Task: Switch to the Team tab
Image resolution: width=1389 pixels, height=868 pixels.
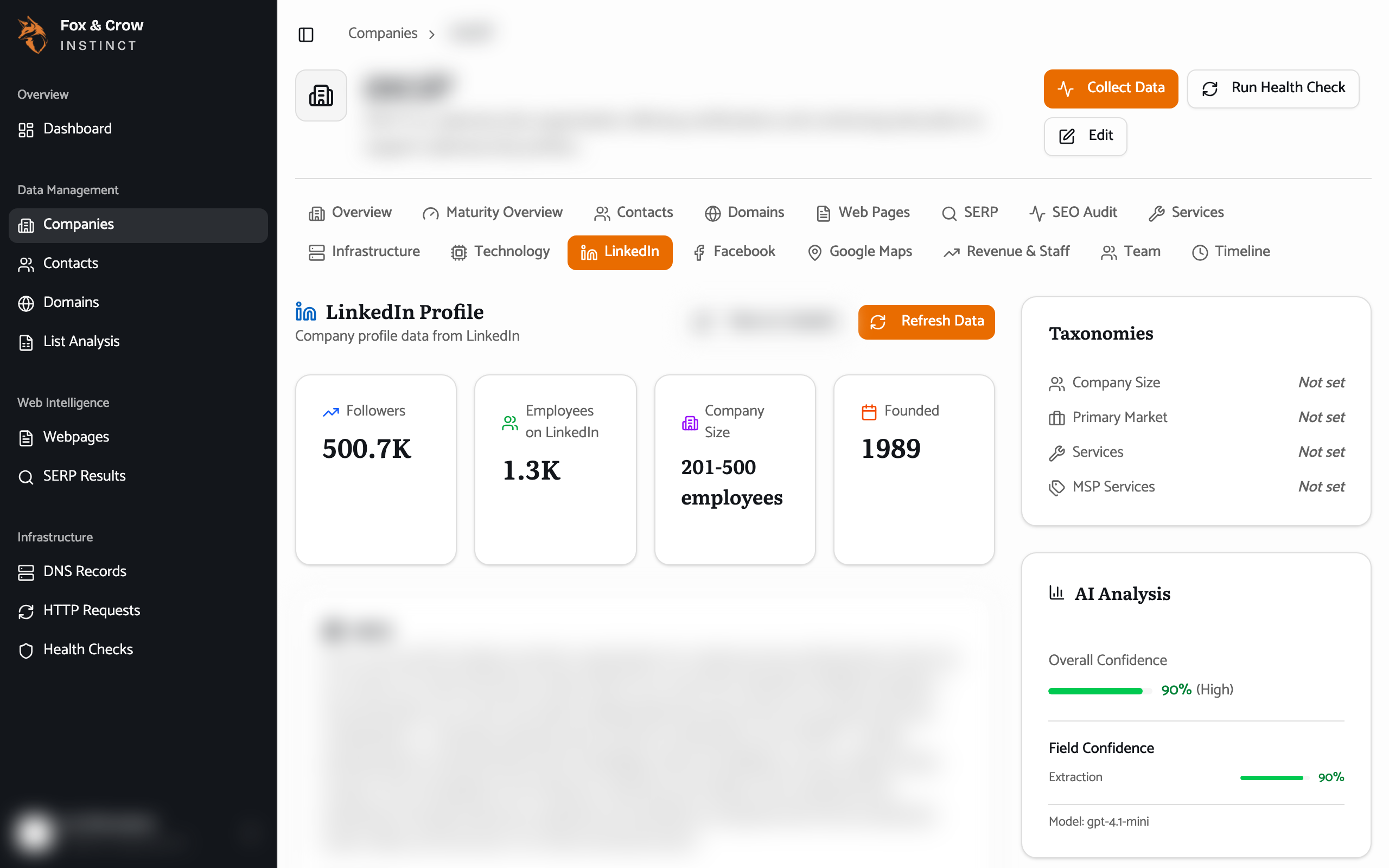Action: click(x=1131, y=252)
